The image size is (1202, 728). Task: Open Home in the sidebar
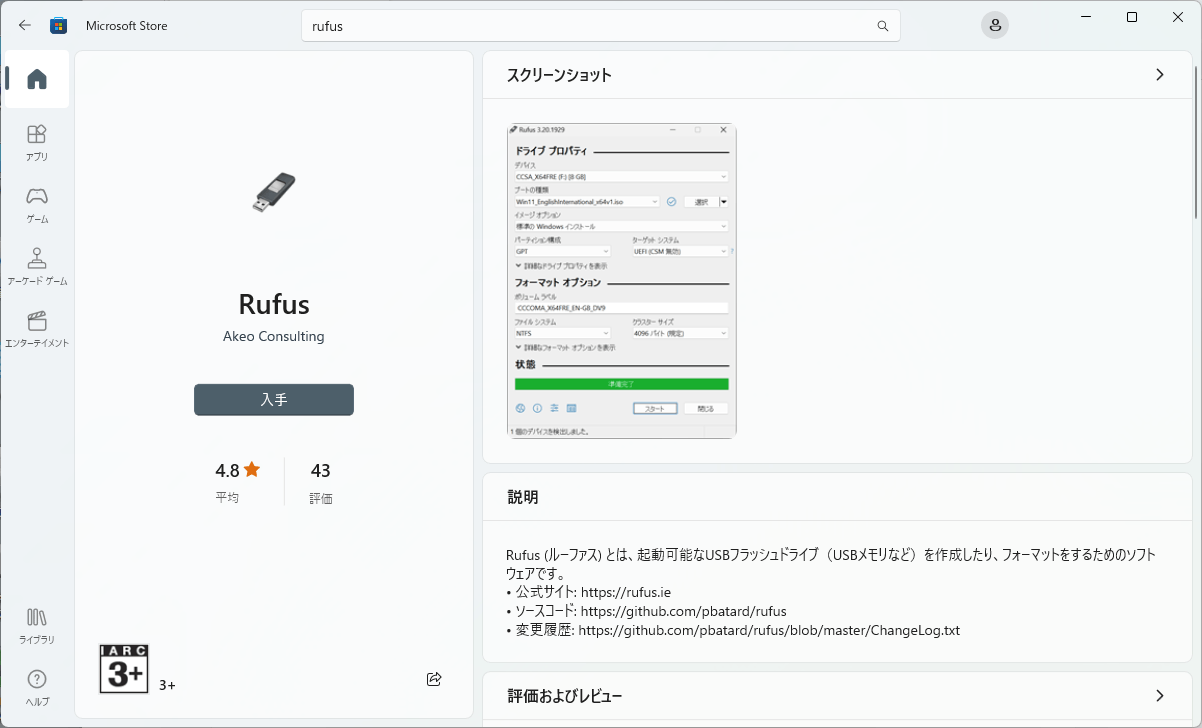(x=37, y=79)
